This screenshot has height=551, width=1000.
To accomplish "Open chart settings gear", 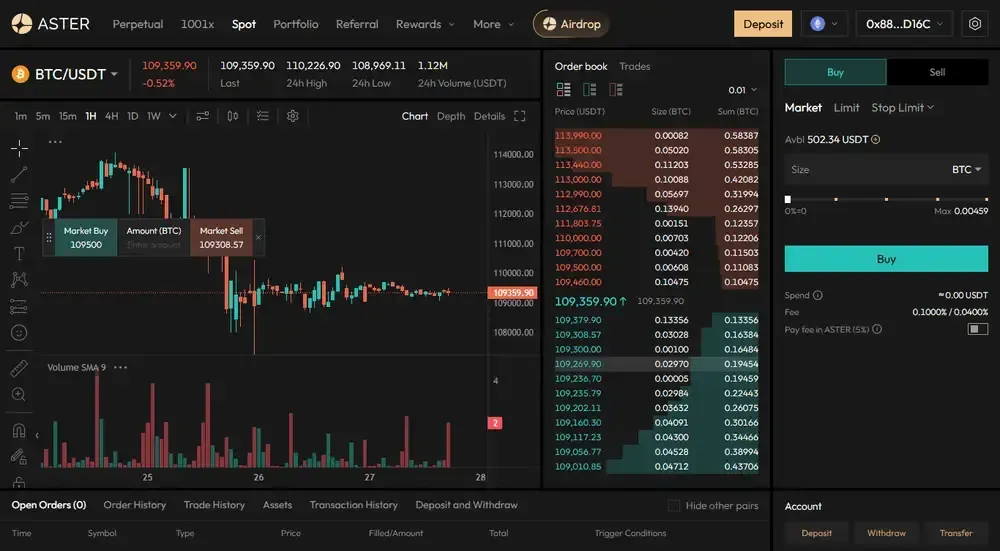I will point(293,116).
